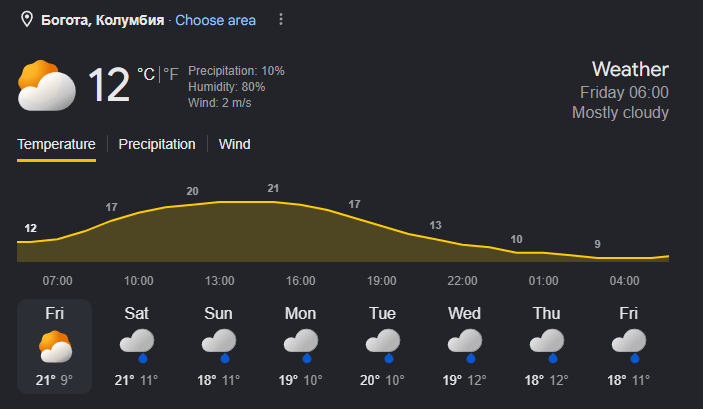
Task: Click the 22:00 hour label on chart
Action: 462,281
